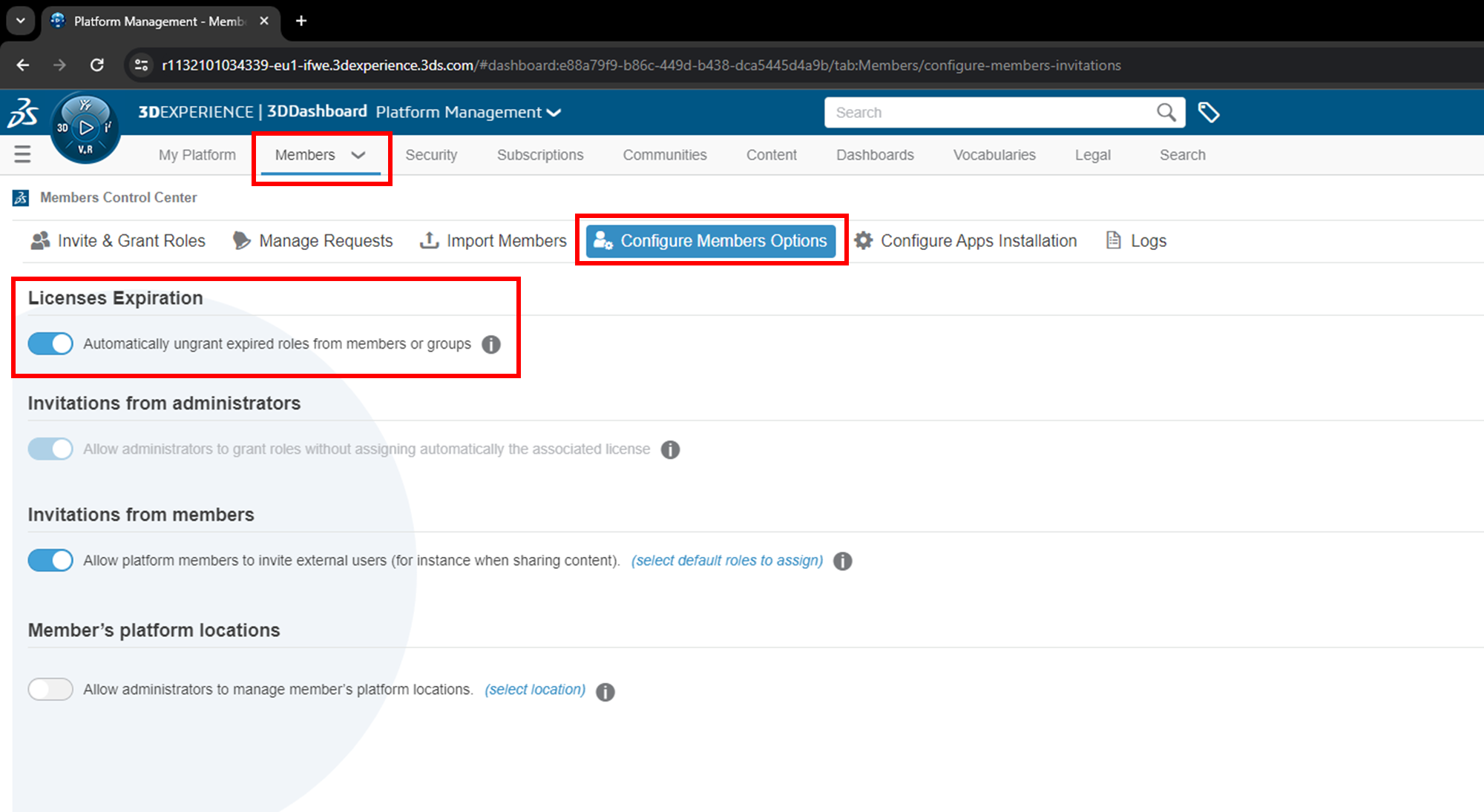
Task: Enable managing member's platform locations
Action: [x=50, y=690]
